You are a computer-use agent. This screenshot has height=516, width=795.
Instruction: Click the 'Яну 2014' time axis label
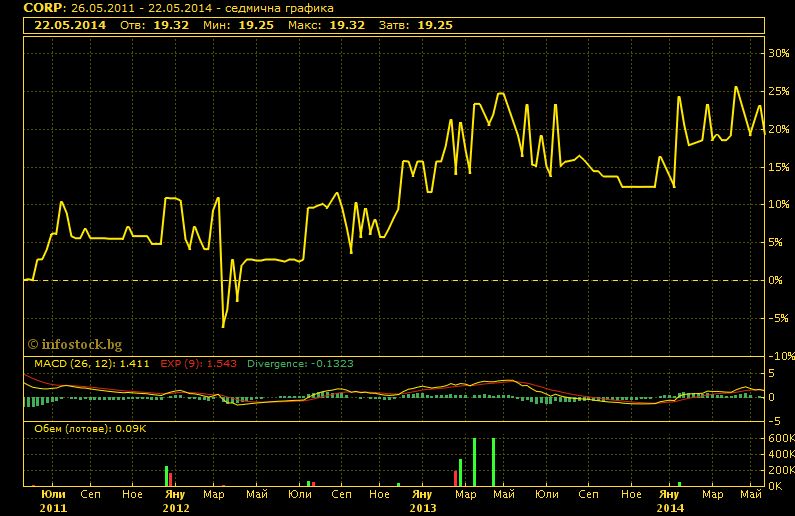670,501
